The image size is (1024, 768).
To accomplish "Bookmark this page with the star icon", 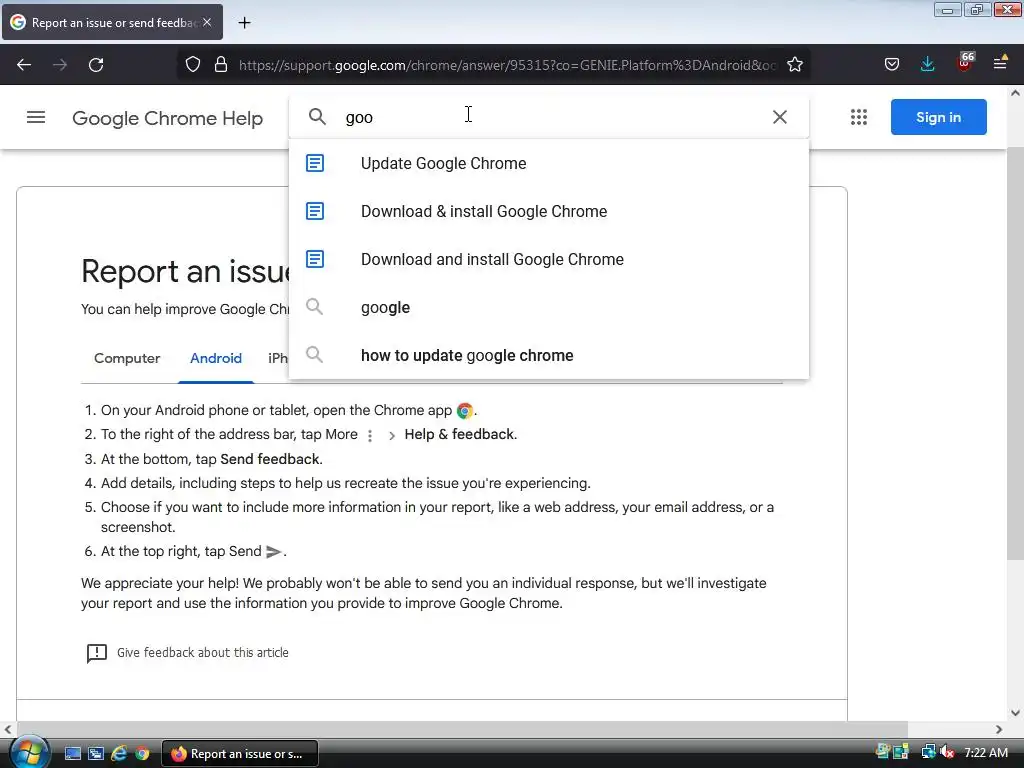I will [795, 65].
